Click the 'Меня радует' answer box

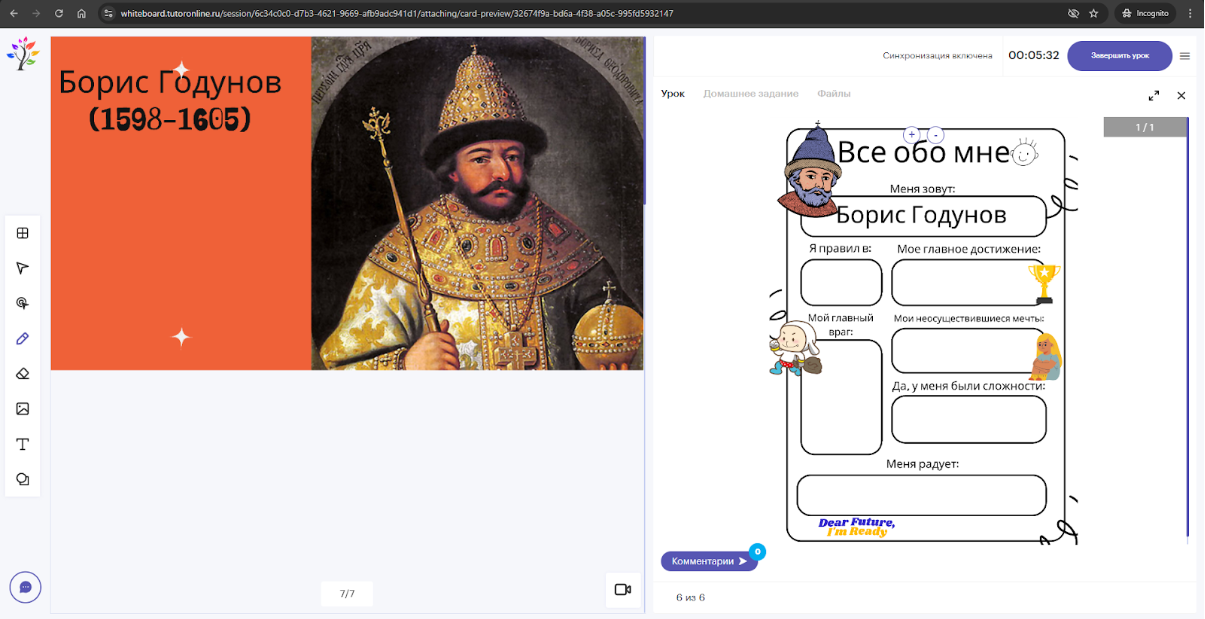[921, 495]
